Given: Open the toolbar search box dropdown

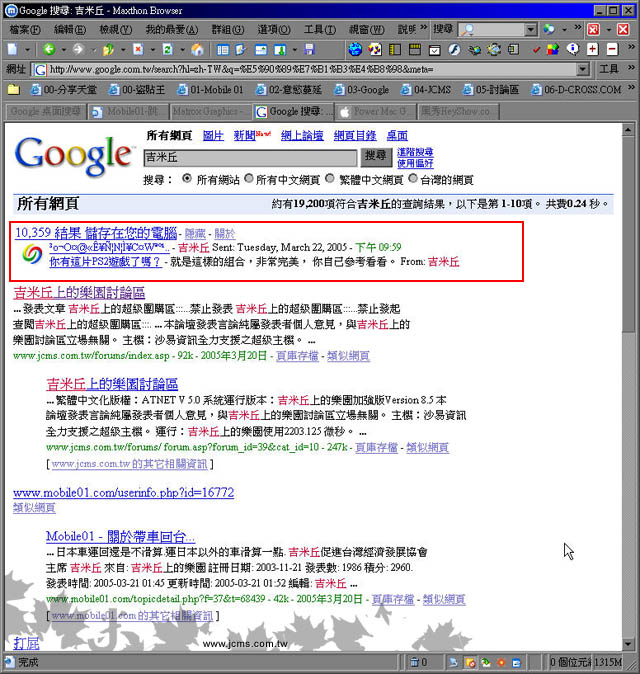Looking at the screenshot, I should [x=531, y=29].
